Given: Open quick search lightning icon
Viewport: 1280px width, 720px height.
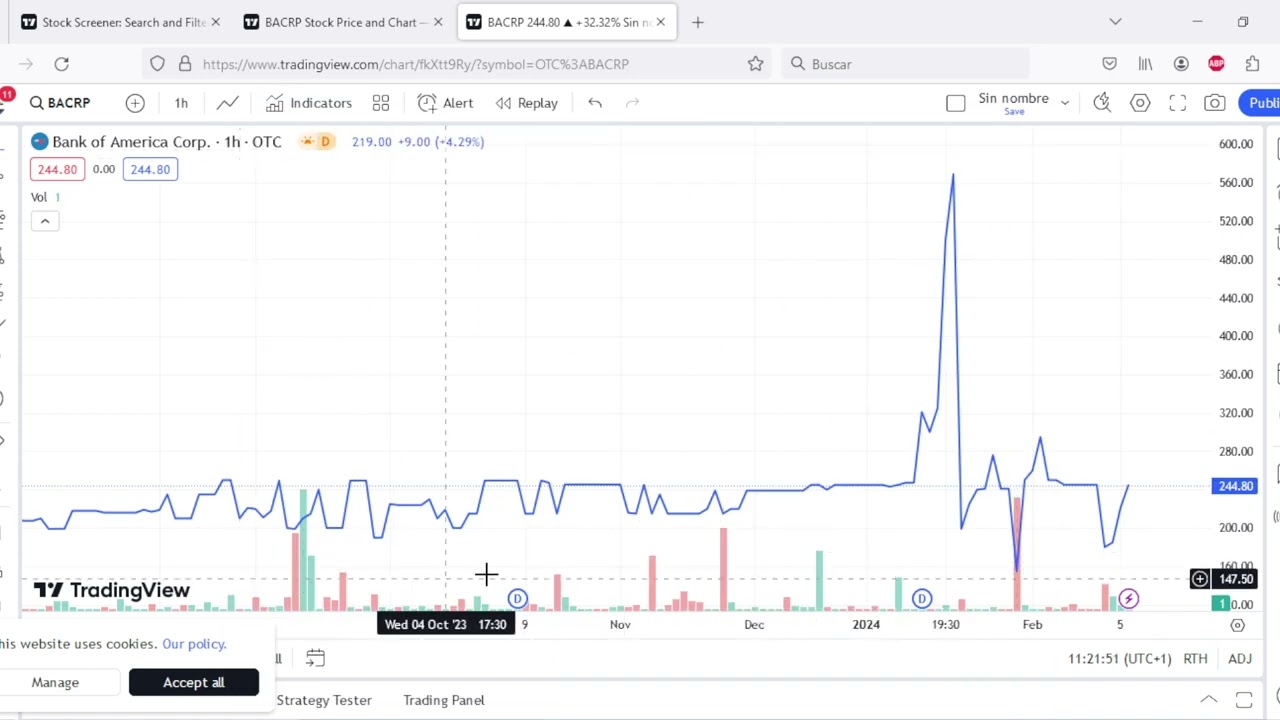Looking at the screenshot, I should point(1102,103).
